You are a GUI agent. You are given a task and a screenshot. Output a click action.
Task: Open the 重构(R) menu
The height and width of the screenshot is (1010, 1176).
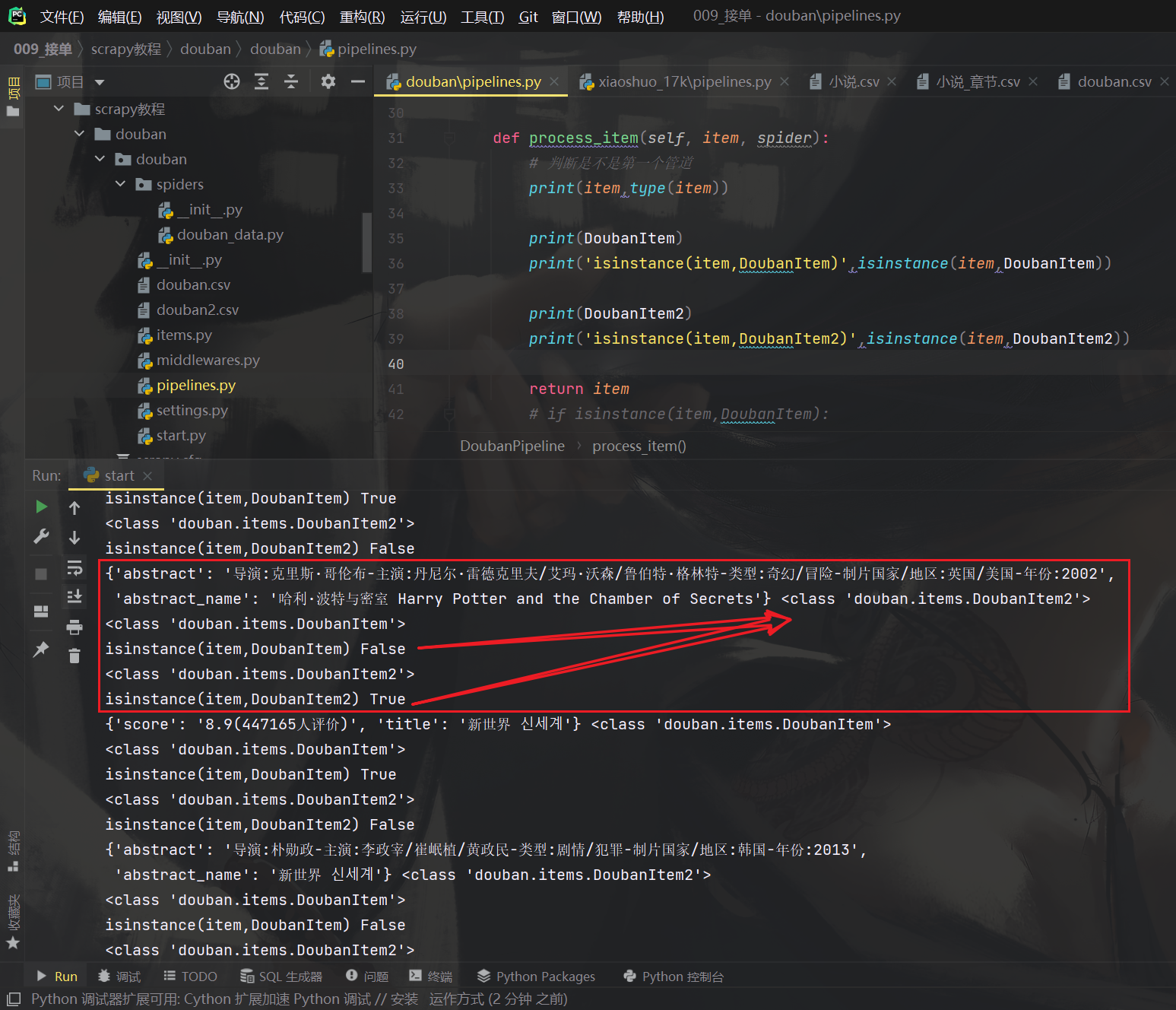coord(362,17)
